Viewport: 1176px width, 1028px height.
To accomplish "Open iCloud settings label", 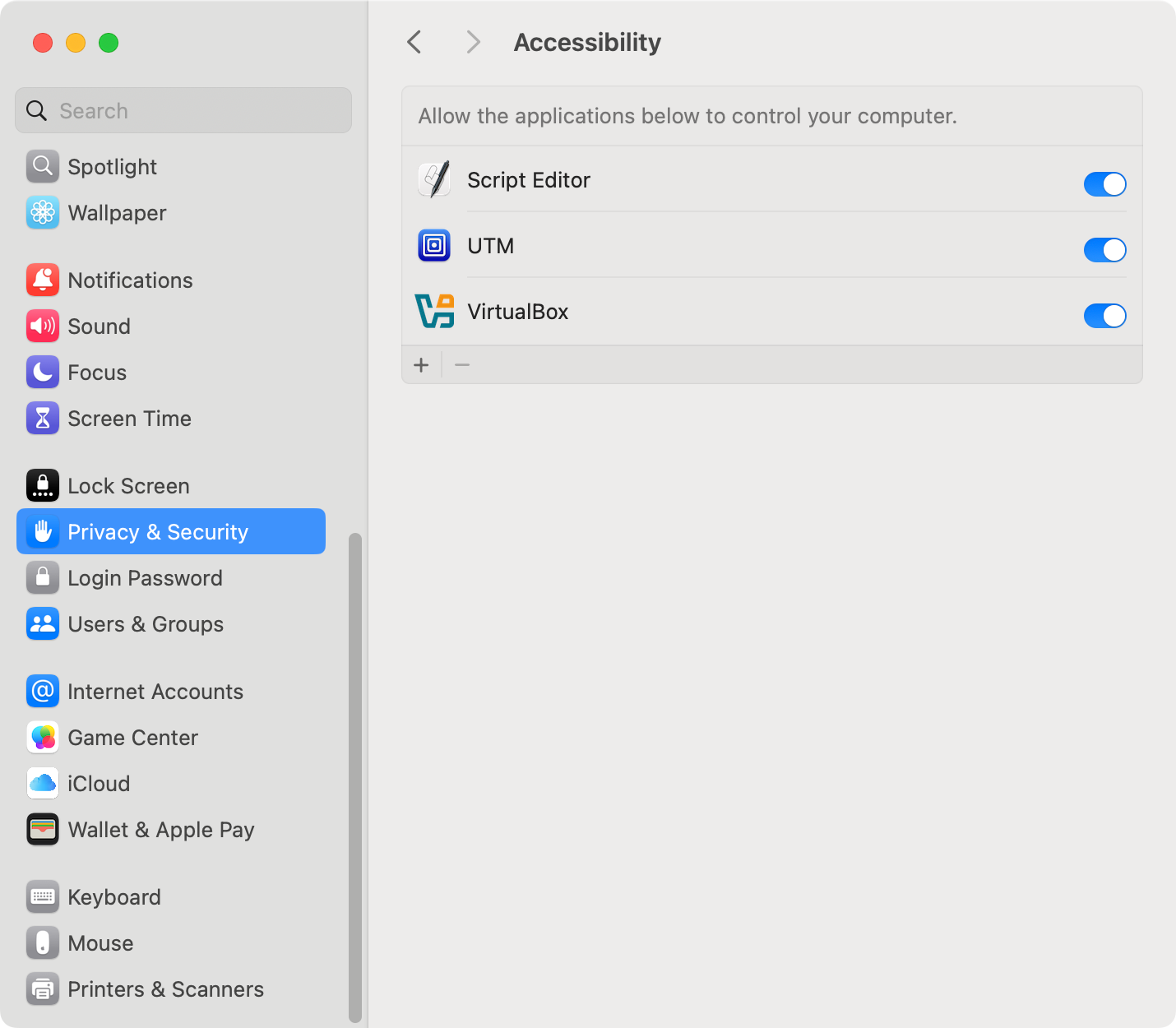I will click(x=99, y=784).
